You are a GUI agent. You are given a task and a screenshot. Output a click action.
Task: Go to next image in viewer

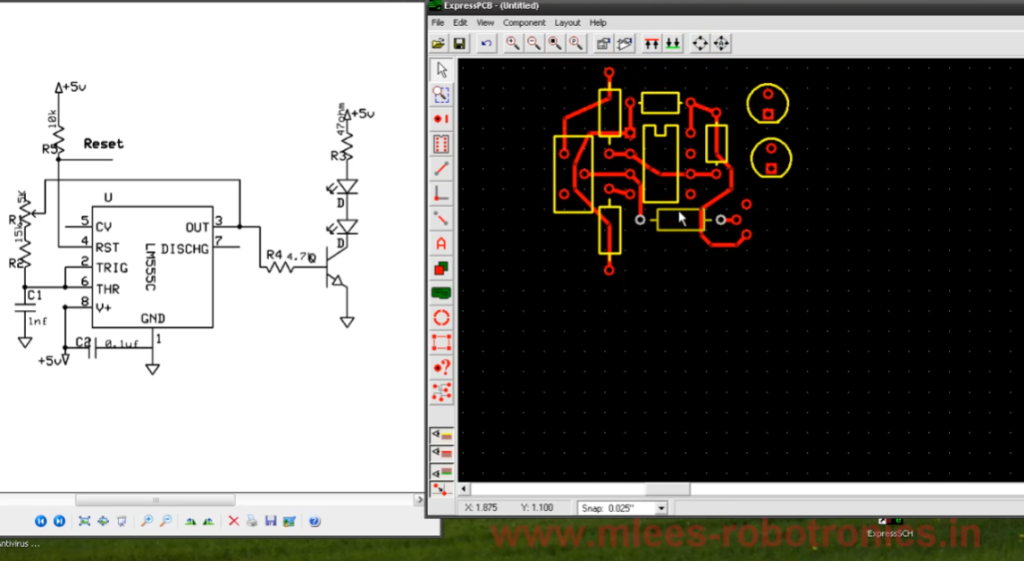click(59, 521)
